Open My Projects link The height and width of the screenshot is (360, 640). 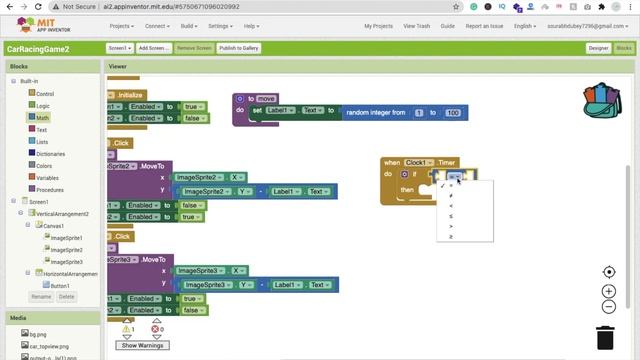(x=378, y=26)
